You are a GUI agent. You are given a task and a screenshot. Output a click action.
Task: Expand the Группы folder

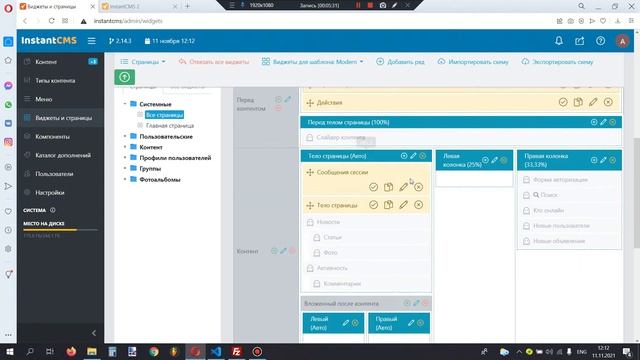(x=125, y=168)
